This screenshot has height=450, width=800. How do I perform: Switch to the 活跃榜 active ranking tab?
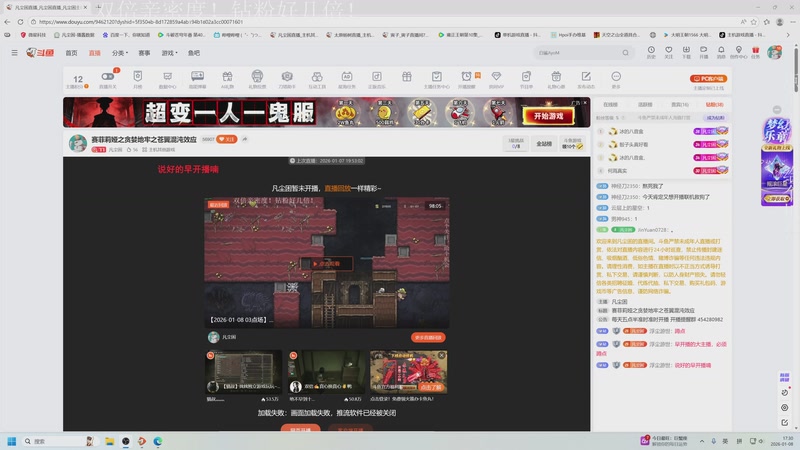645,105
